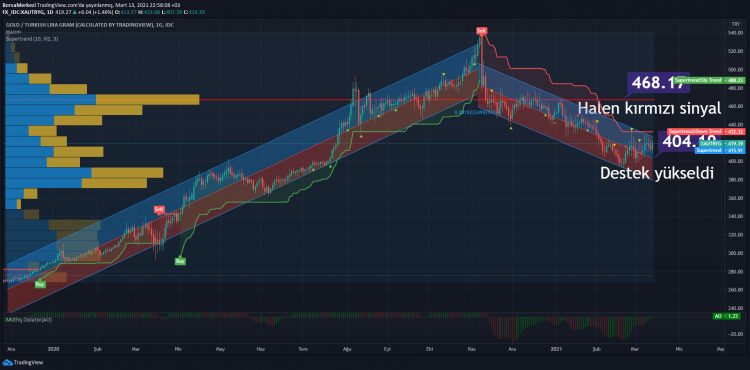Click the Müthiş Osilatör (AO) indicator legend
This screenshot has width=750, height=370.
tap(28, 319)
